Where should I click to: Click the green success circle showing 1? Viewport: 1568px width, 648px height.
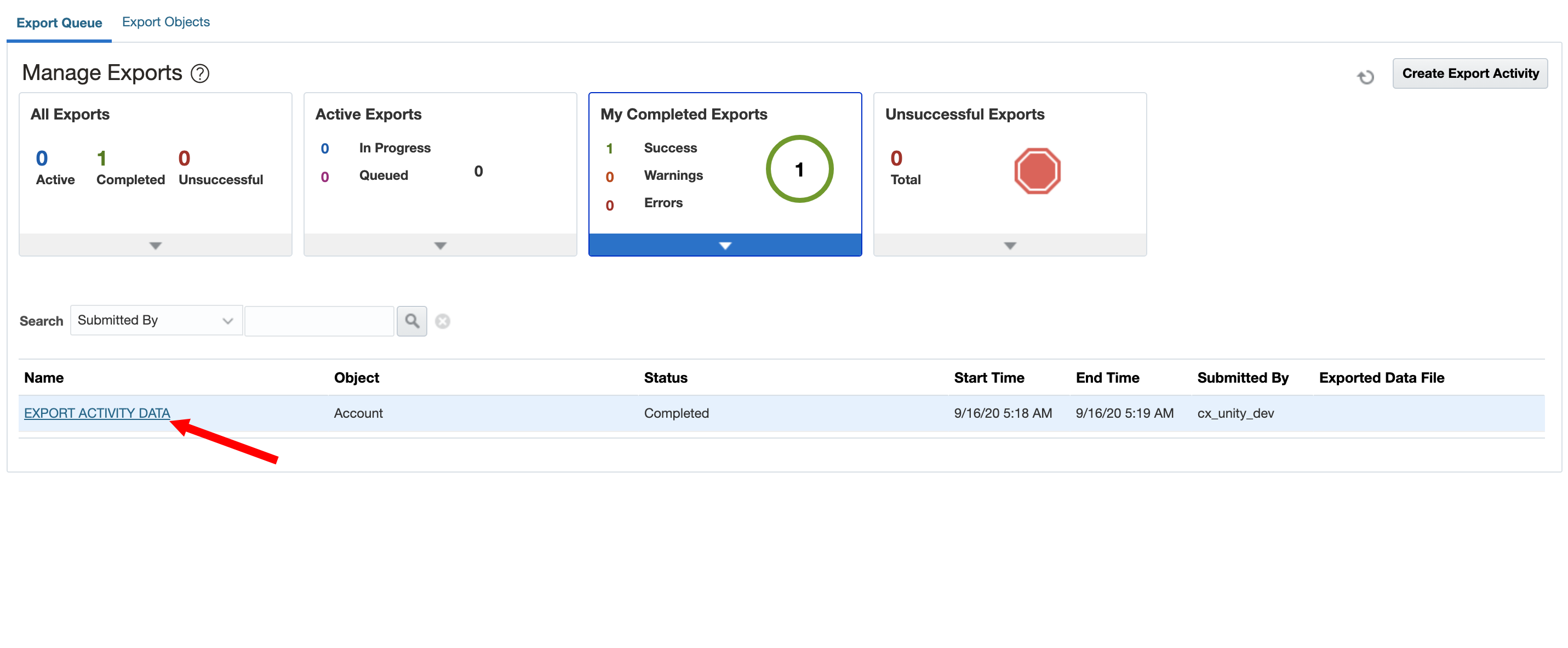point(799,169)
